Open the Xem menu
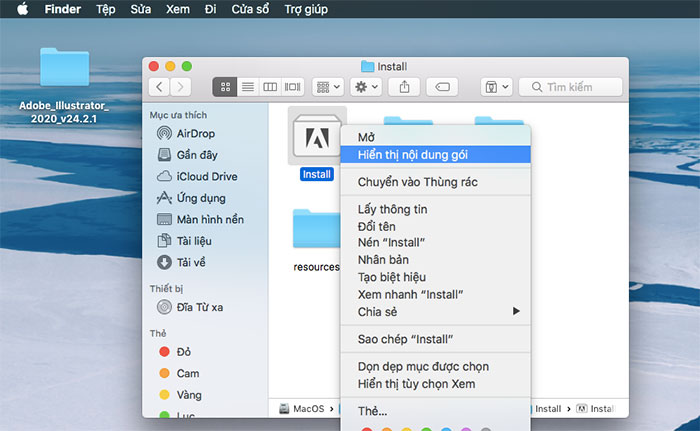700x431 pixels. pos(178,9)
